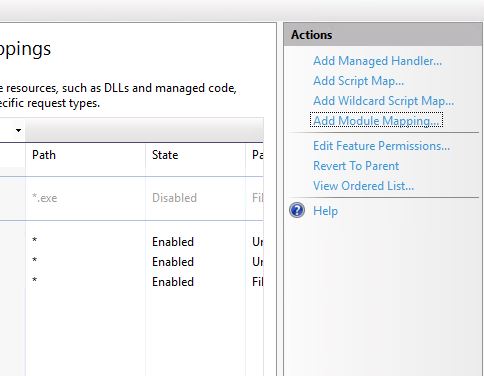Click the partially visible Pa column header
The image size is (484, 376).
[255, 155]
